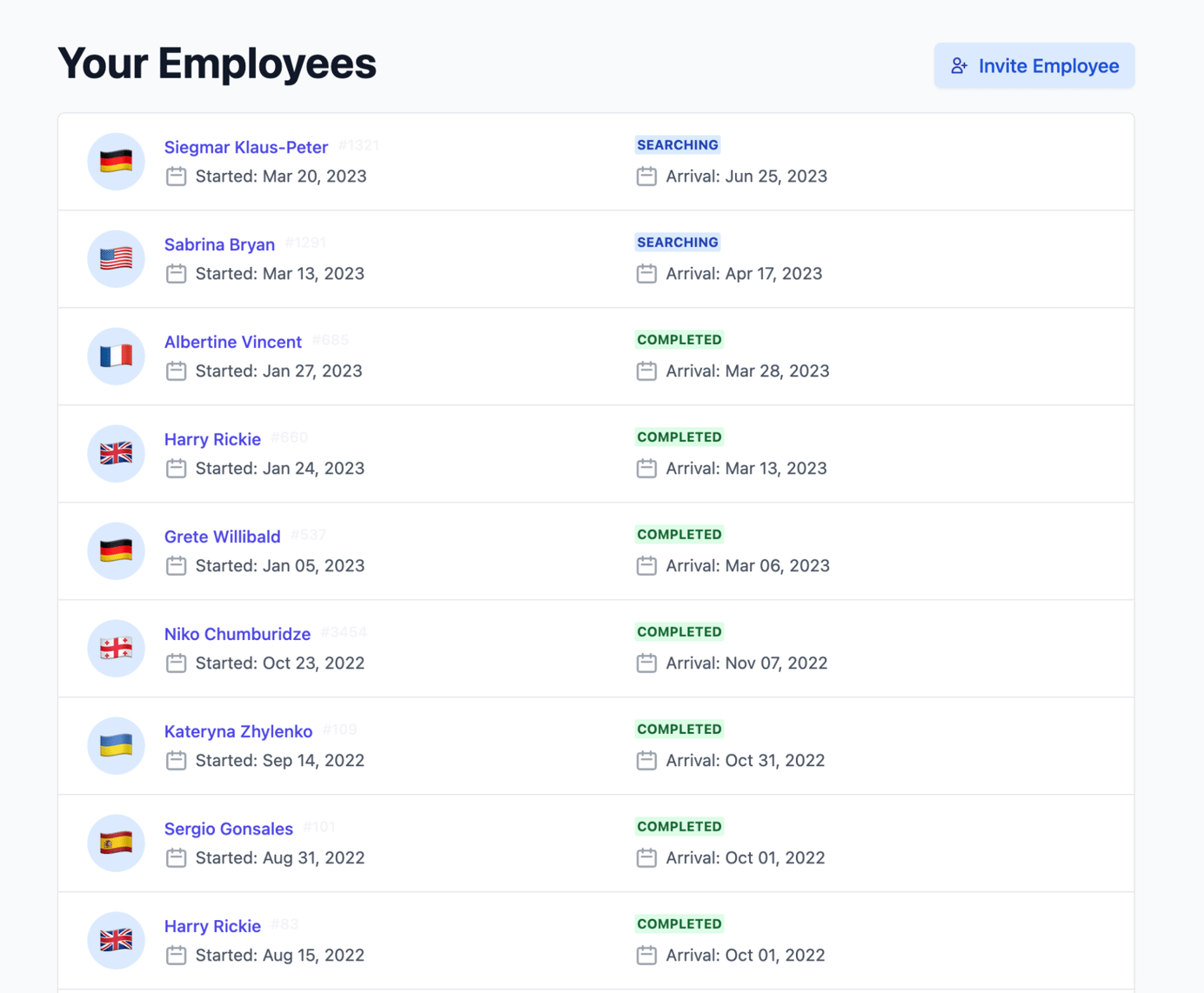Click the calendar icon beside Started Mar 20, 2023

pyautogui.click(x=176, y=177)
